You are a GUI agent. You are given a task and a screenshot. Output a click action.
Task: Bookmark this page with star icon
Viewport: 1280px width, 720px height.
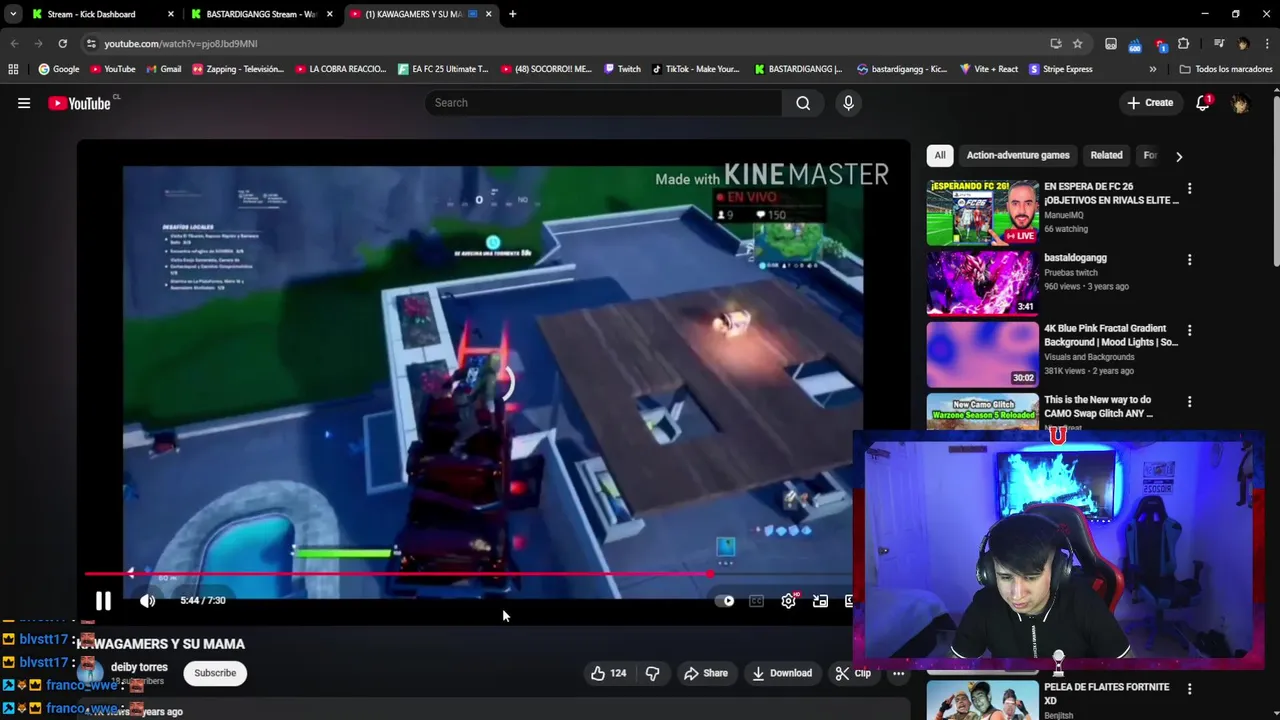click(1077, 43)
